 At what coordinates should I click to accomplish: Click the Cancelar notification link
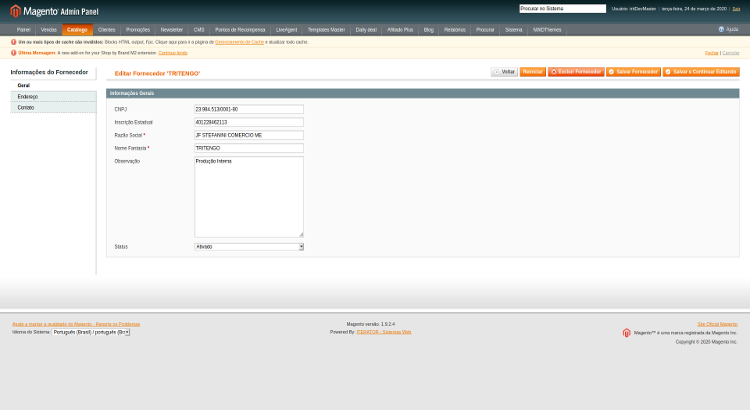730,53
